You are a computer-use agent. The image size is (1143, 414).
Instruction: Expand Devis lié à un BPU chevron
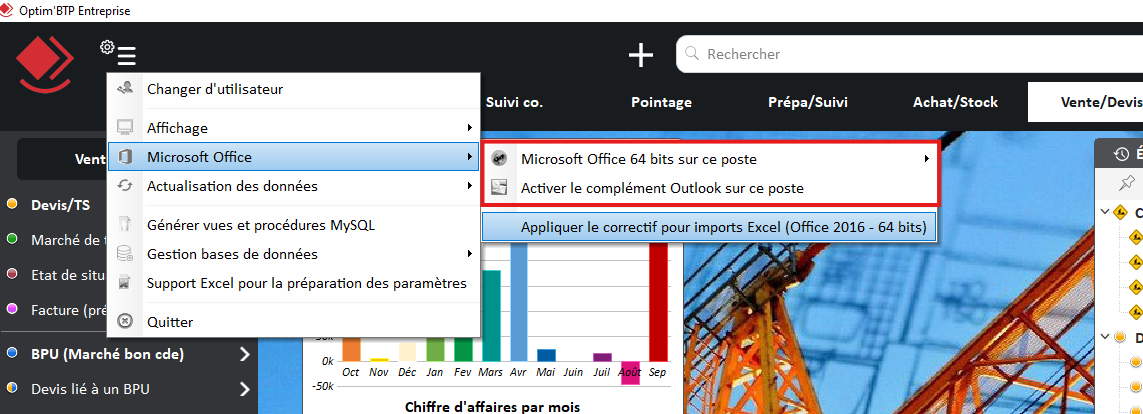click(x=244, y=389)
